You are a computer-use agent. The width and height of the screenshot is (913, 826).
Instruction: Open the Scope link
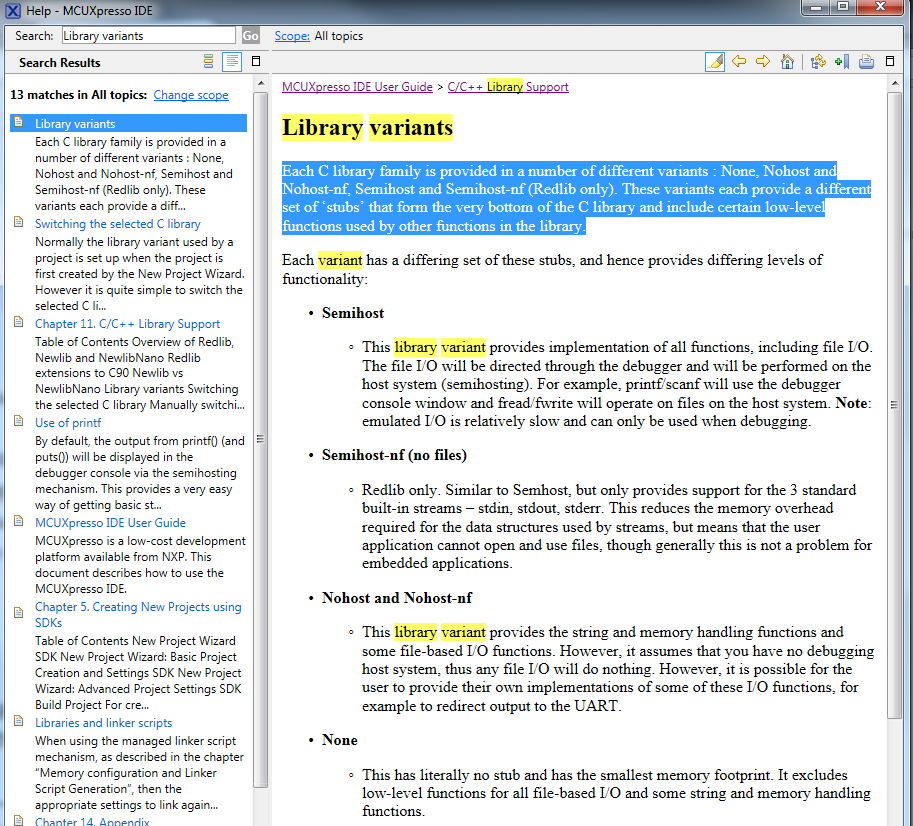click(292, 36)
